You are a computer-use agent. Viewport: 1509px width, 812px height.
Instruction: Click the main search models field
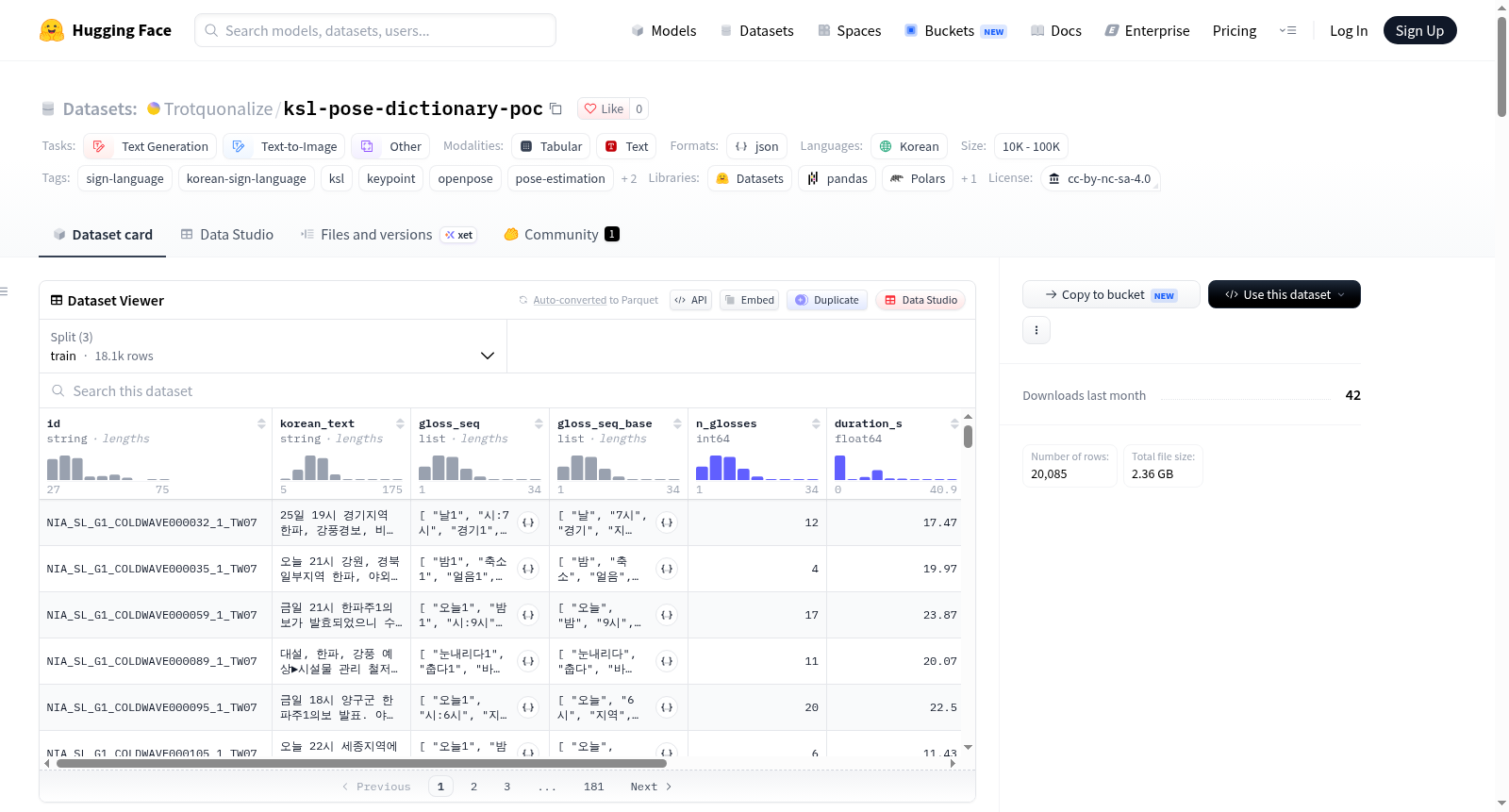point(375,30)
